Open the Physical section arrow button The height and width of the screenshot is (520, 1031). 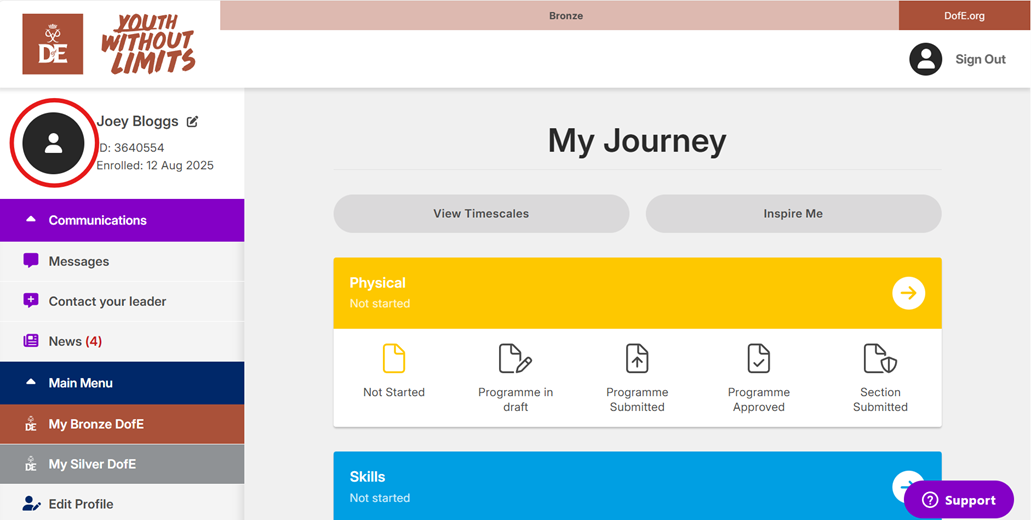pos(908,293)
